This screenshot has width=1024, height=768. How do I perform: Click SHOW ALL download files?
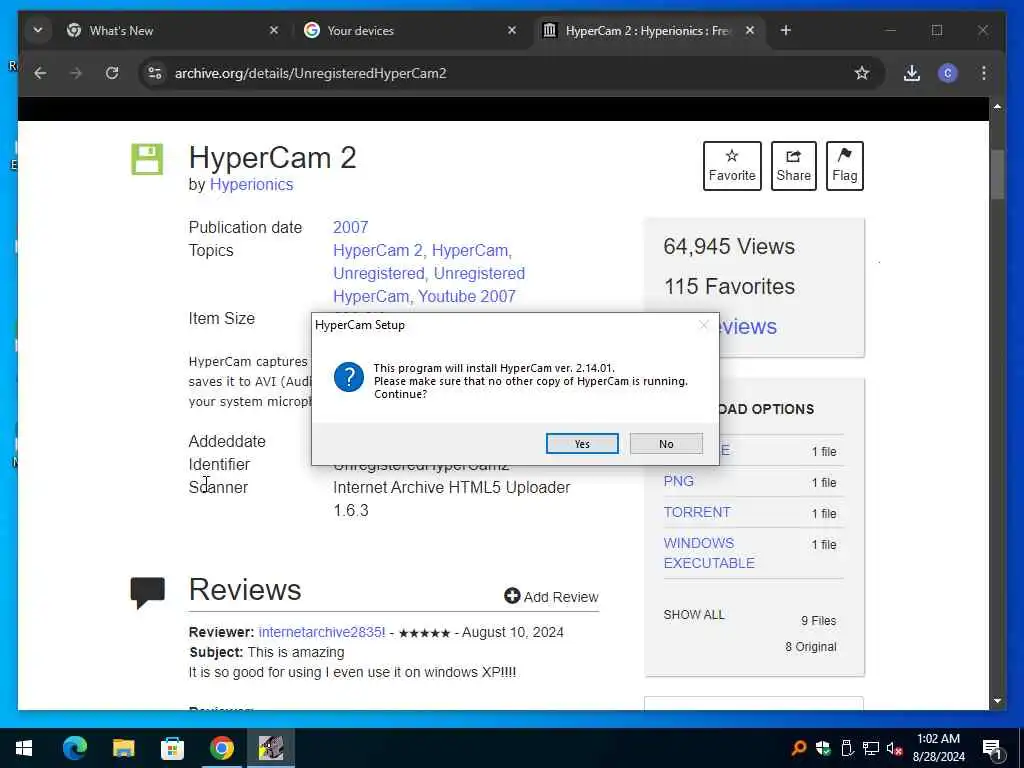point(694,615)
